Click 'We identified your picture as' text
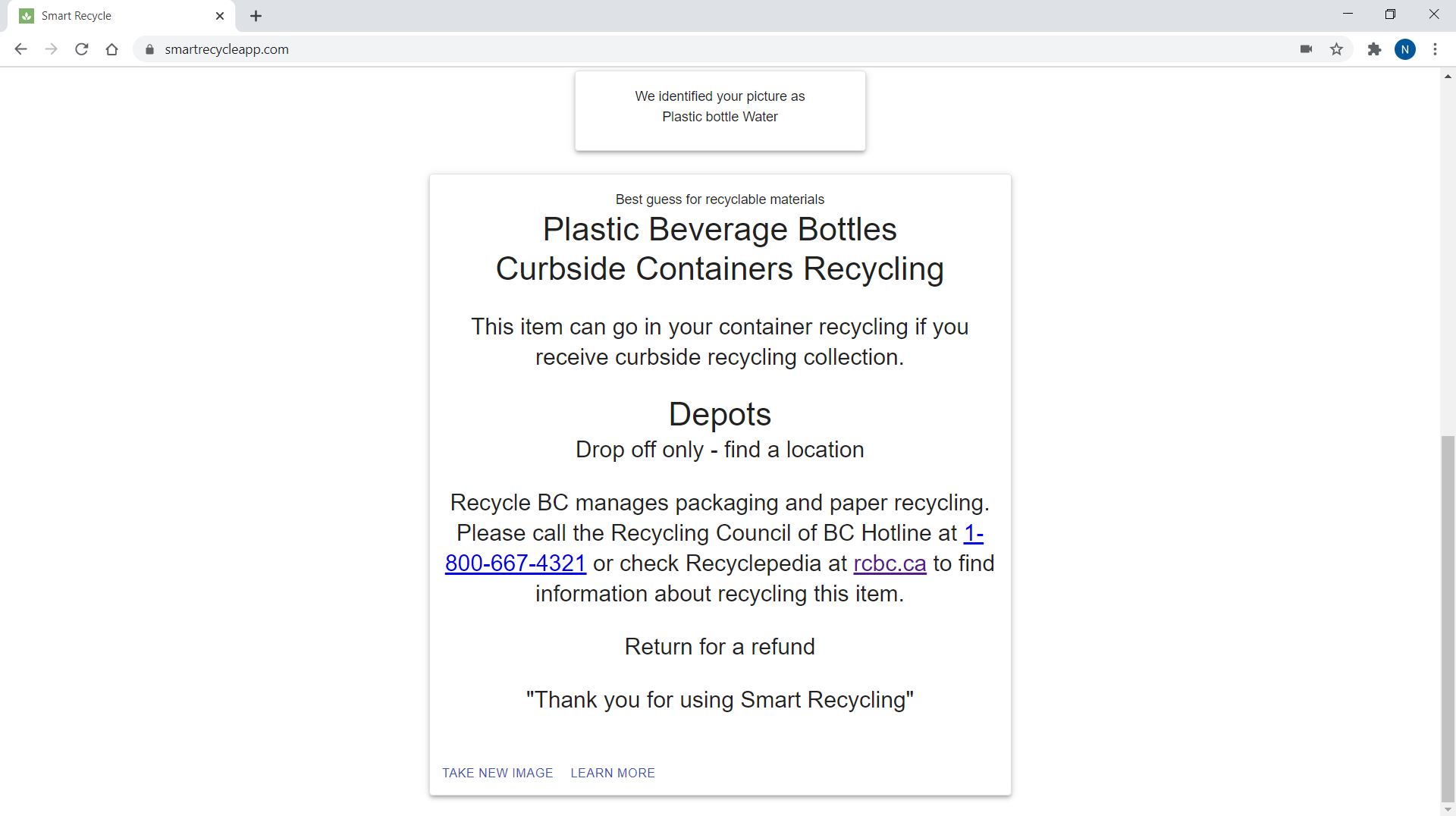Viewport: 1456px width, 816px height. [720, 96]
